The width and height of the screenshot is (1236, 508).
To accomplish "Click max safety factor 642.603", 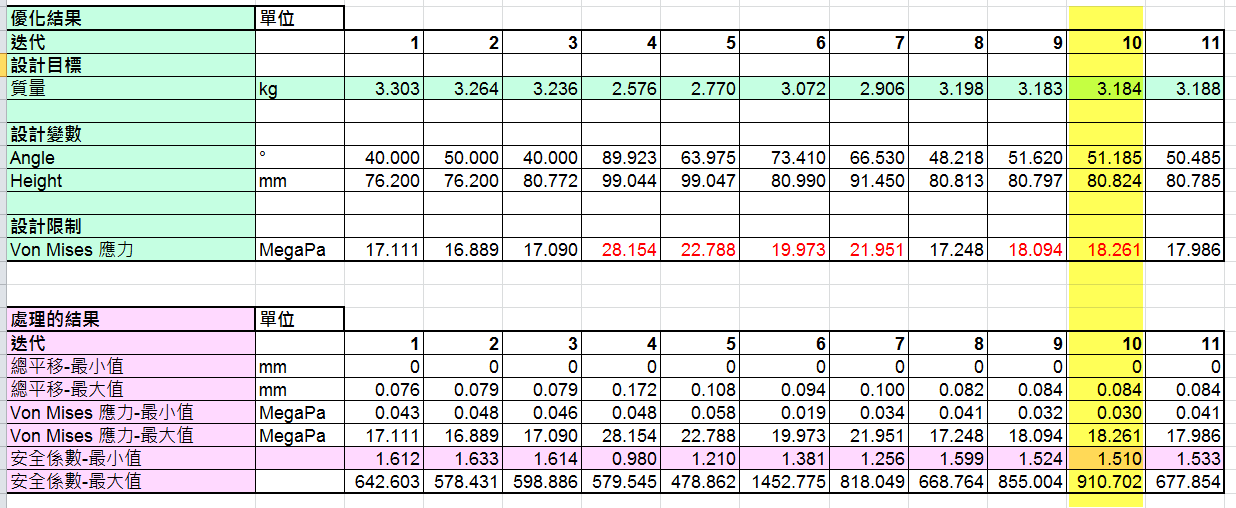I will click(384, 481).
